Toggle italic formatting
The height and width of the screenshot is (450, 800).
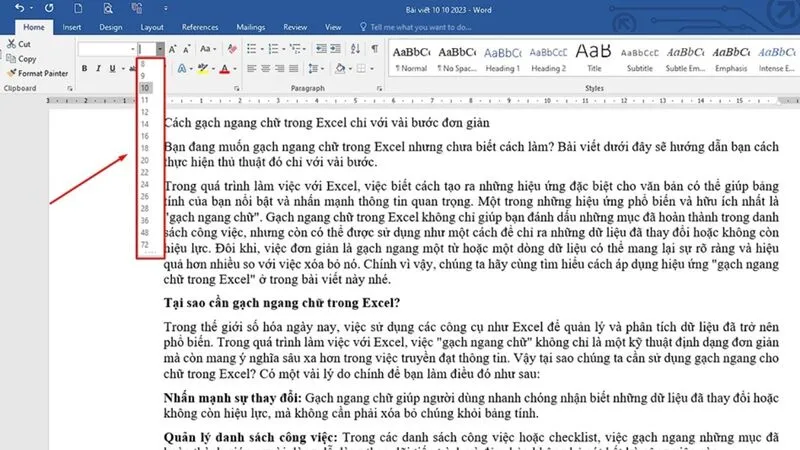pyautogui.click(x=98, y=68)
